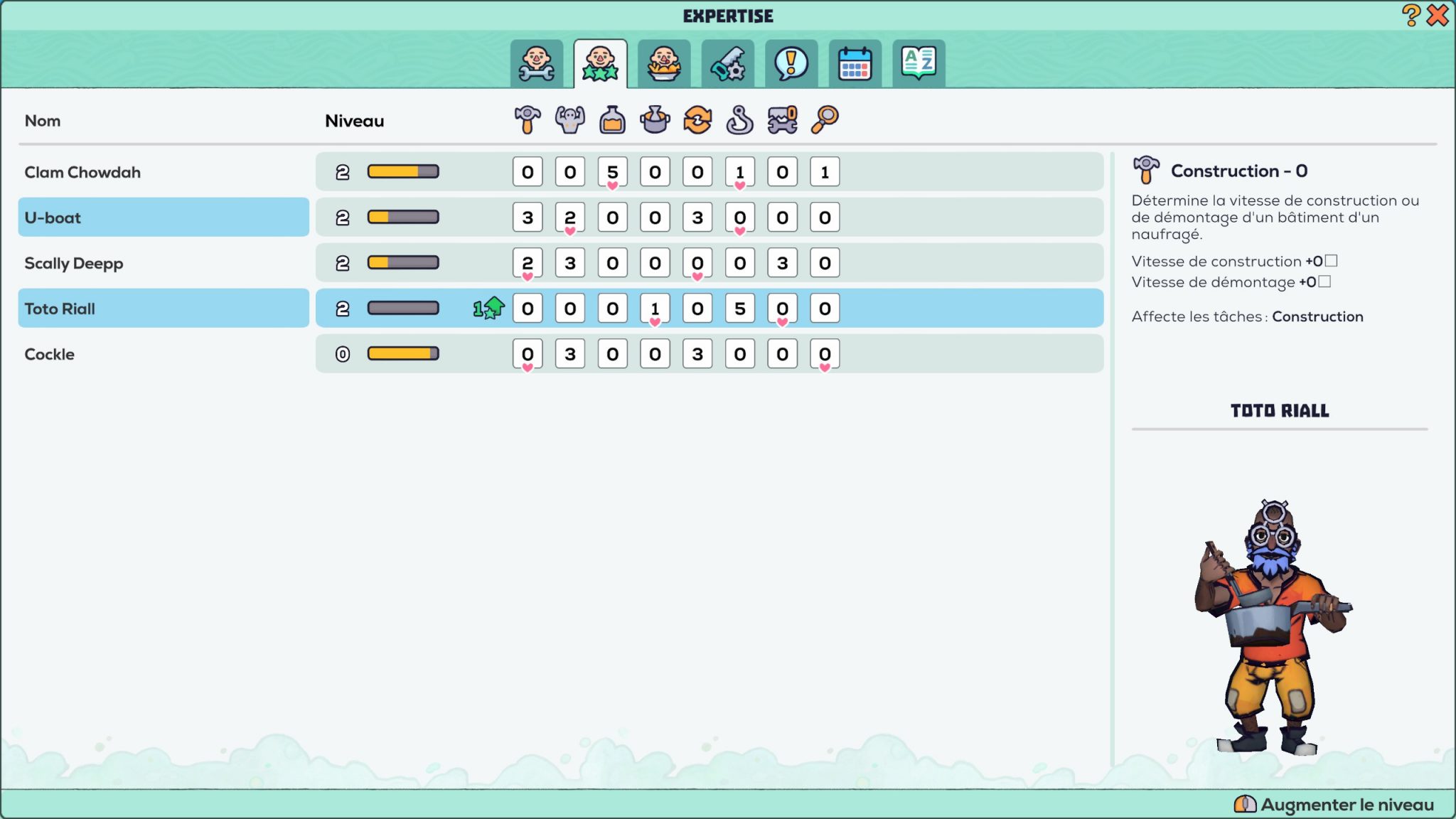The width and height of the screenshot is (1456, 819).
Task: Click the fishing hook skill column icon
Action: point(739,120)
